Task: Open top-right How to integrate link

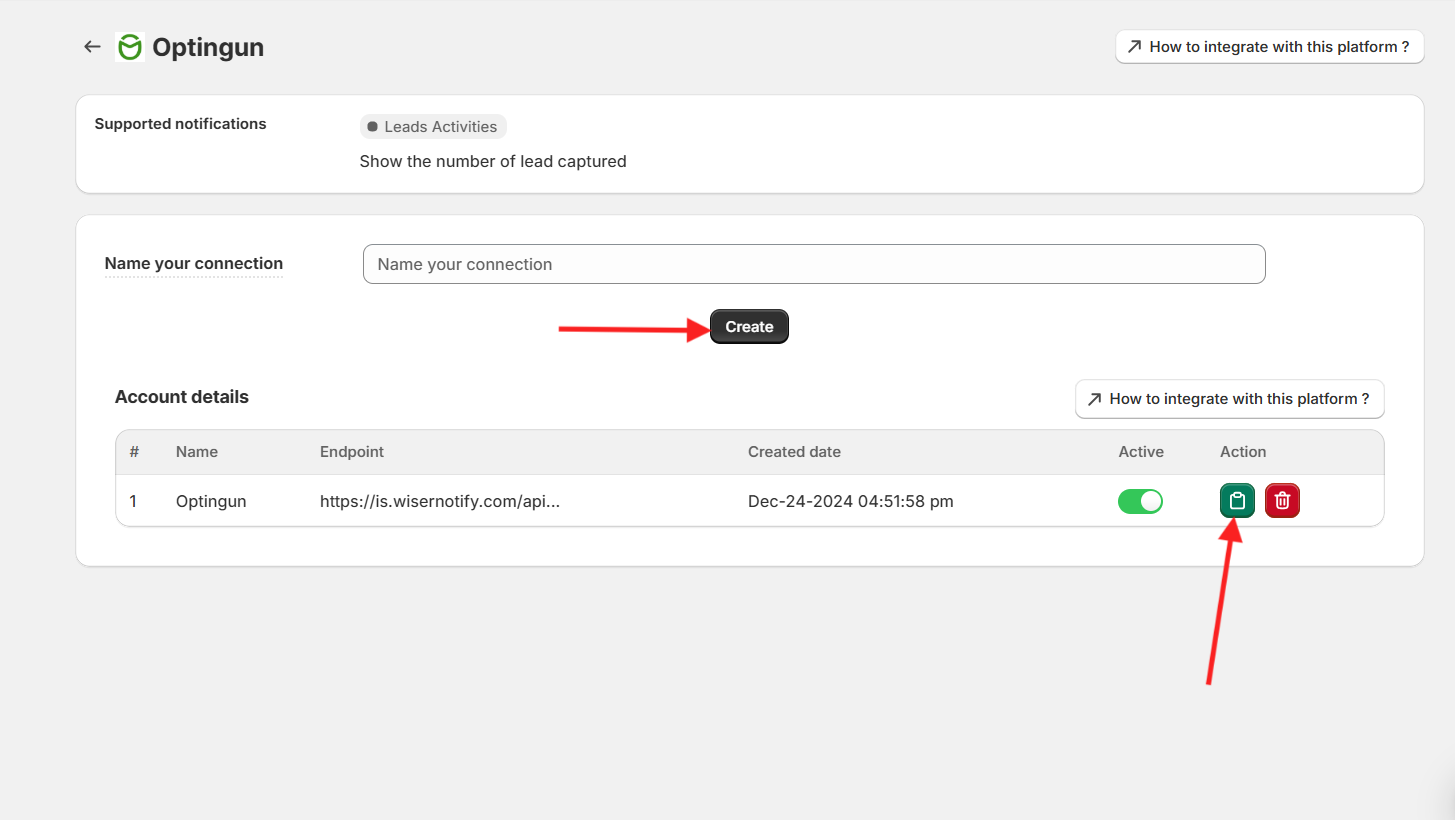Action: 1269,47
